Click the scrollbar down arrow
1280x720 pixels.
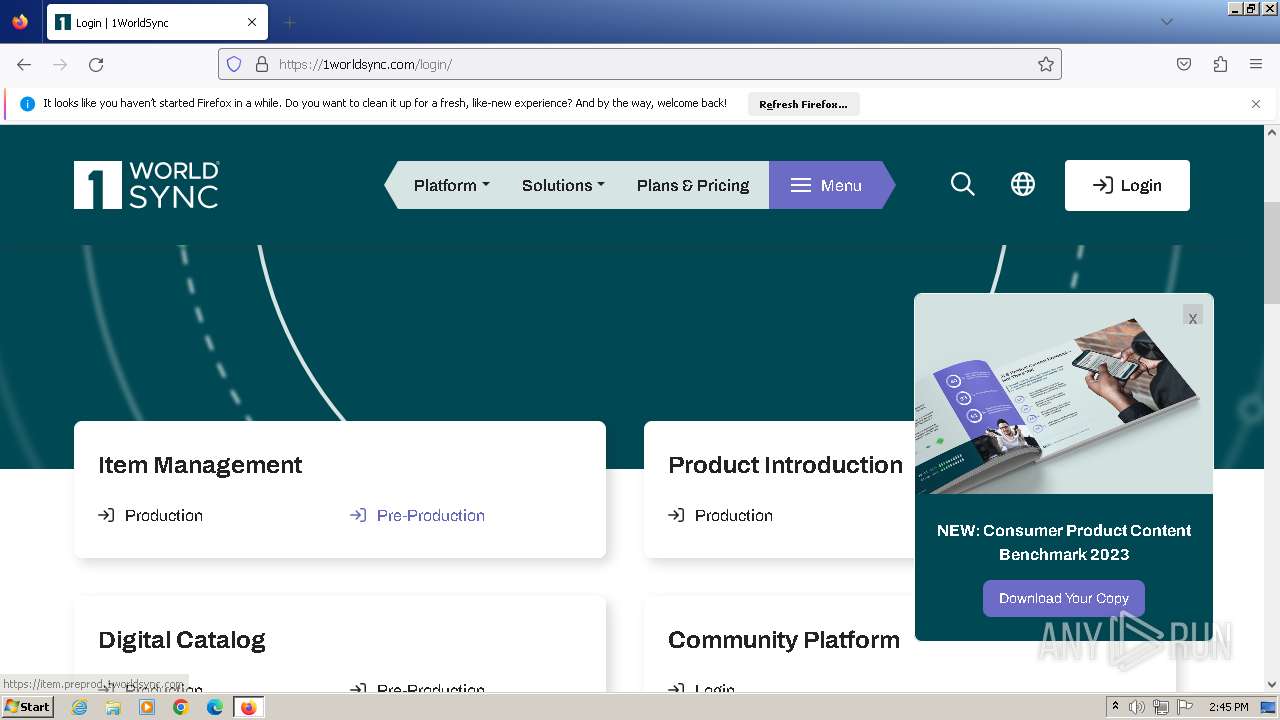pyautogui.click(x=1272, y=685)
